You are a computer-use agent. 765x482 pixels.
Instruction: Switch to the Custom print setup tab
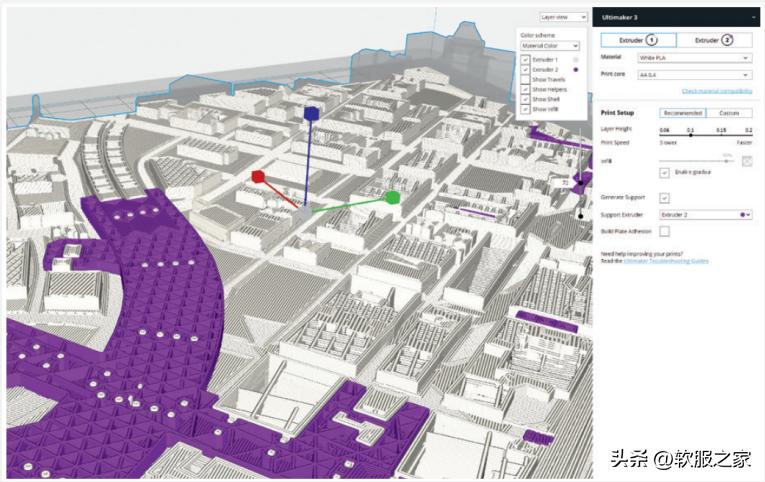[x=729, y=113]
